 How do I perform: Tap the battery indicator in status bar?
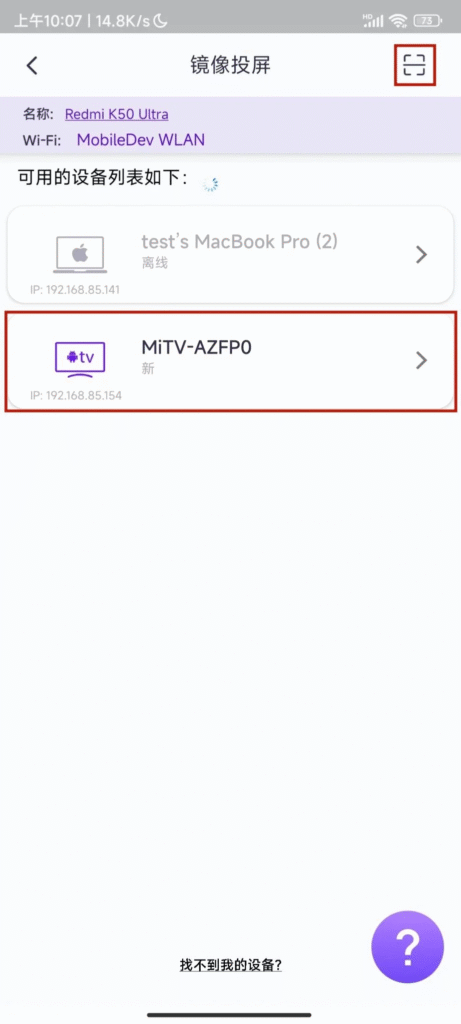point(427,22)
